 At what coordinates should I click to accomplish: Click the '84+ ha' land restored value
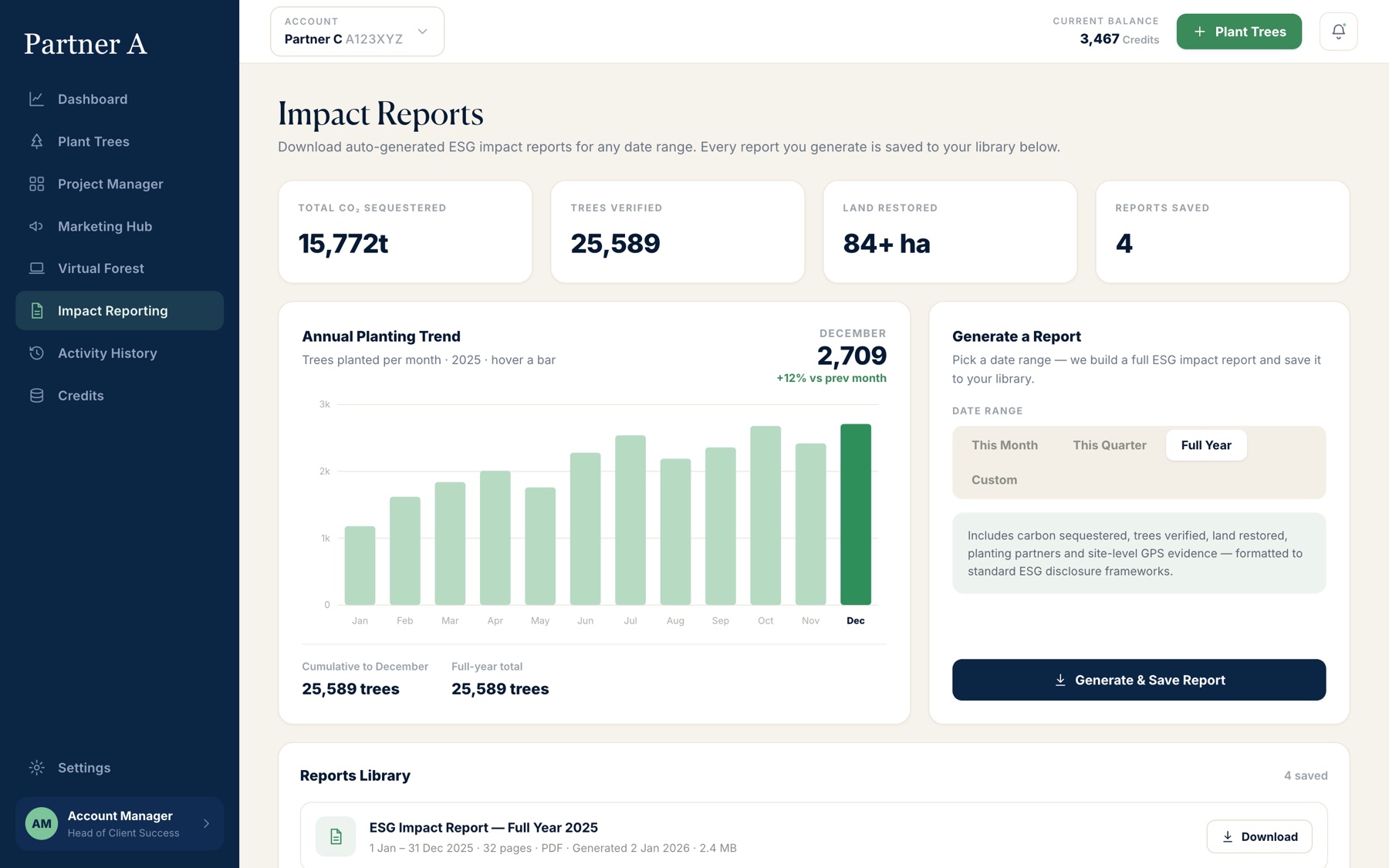pos(886,244)
